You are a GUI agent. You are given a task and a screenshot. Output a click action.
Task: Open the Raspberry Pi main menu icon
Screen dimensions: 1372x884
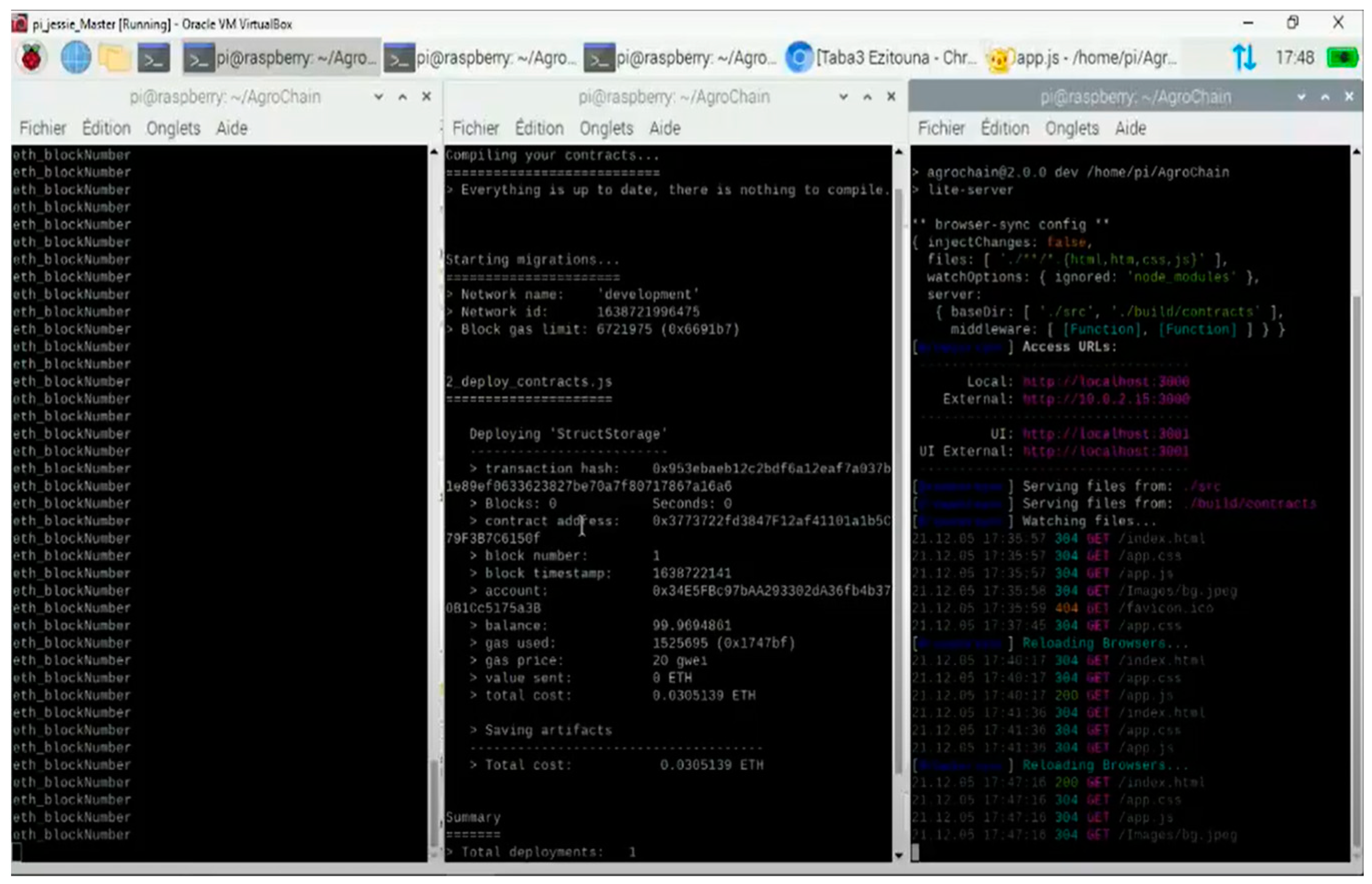coord(32,58)
